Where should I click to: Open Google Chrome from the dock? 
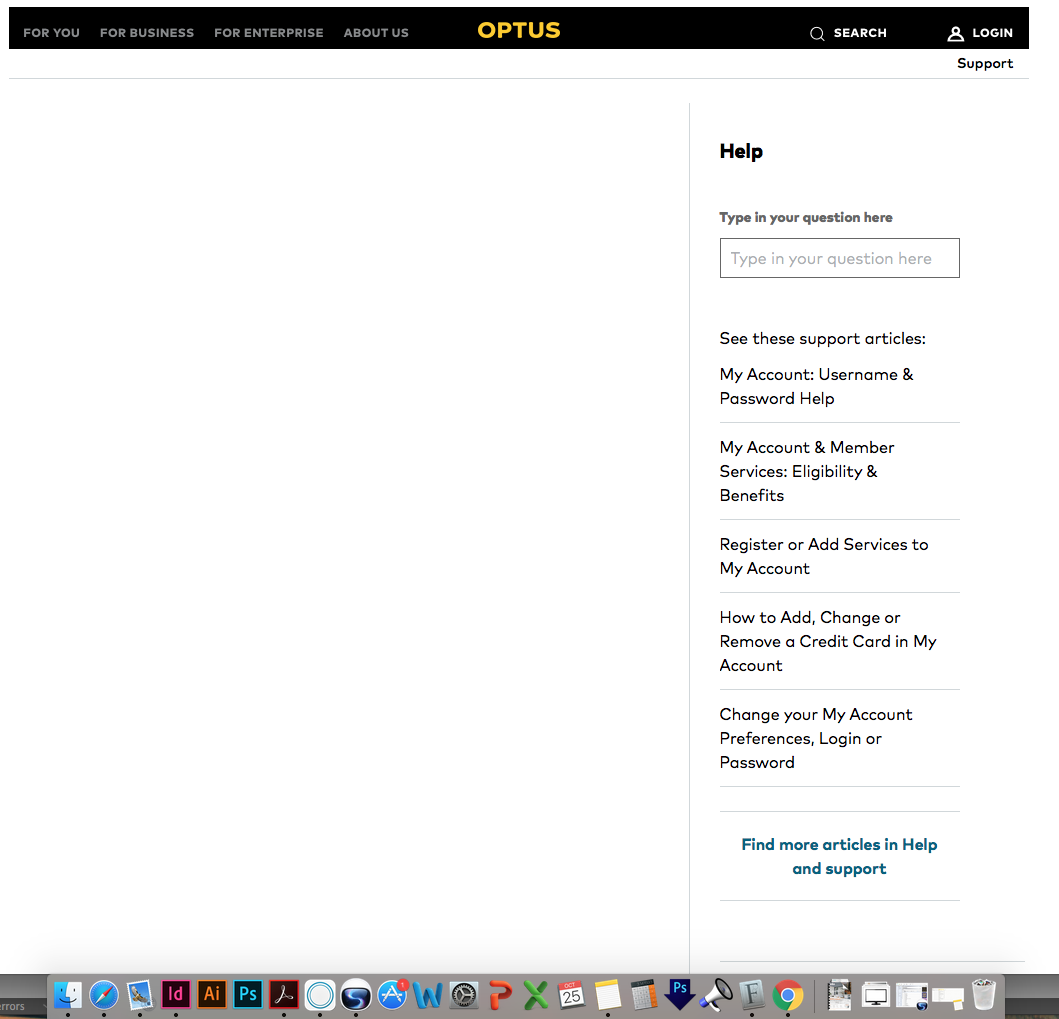[787, 995]
